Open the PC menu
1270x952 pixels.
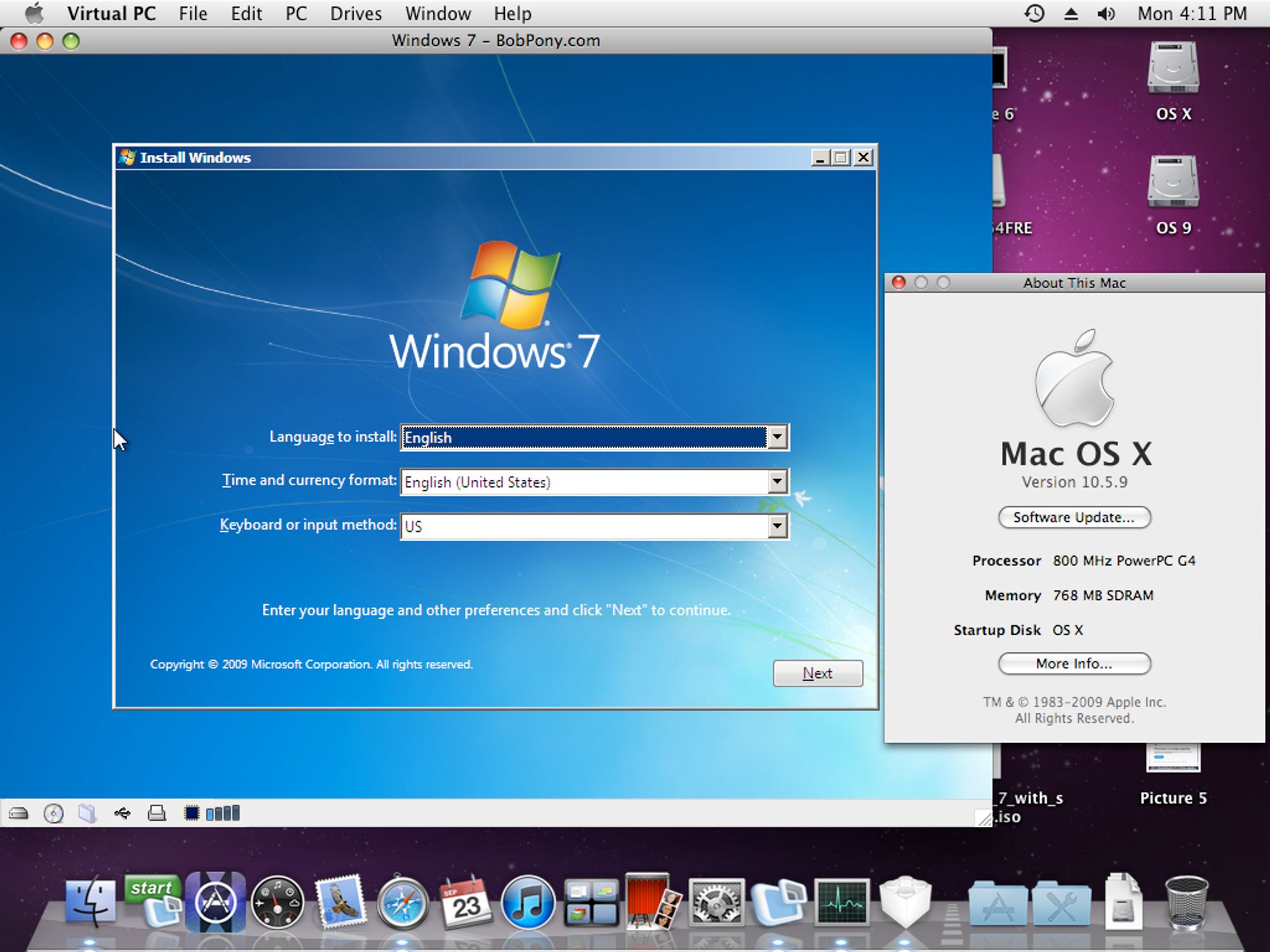point(296,13)
